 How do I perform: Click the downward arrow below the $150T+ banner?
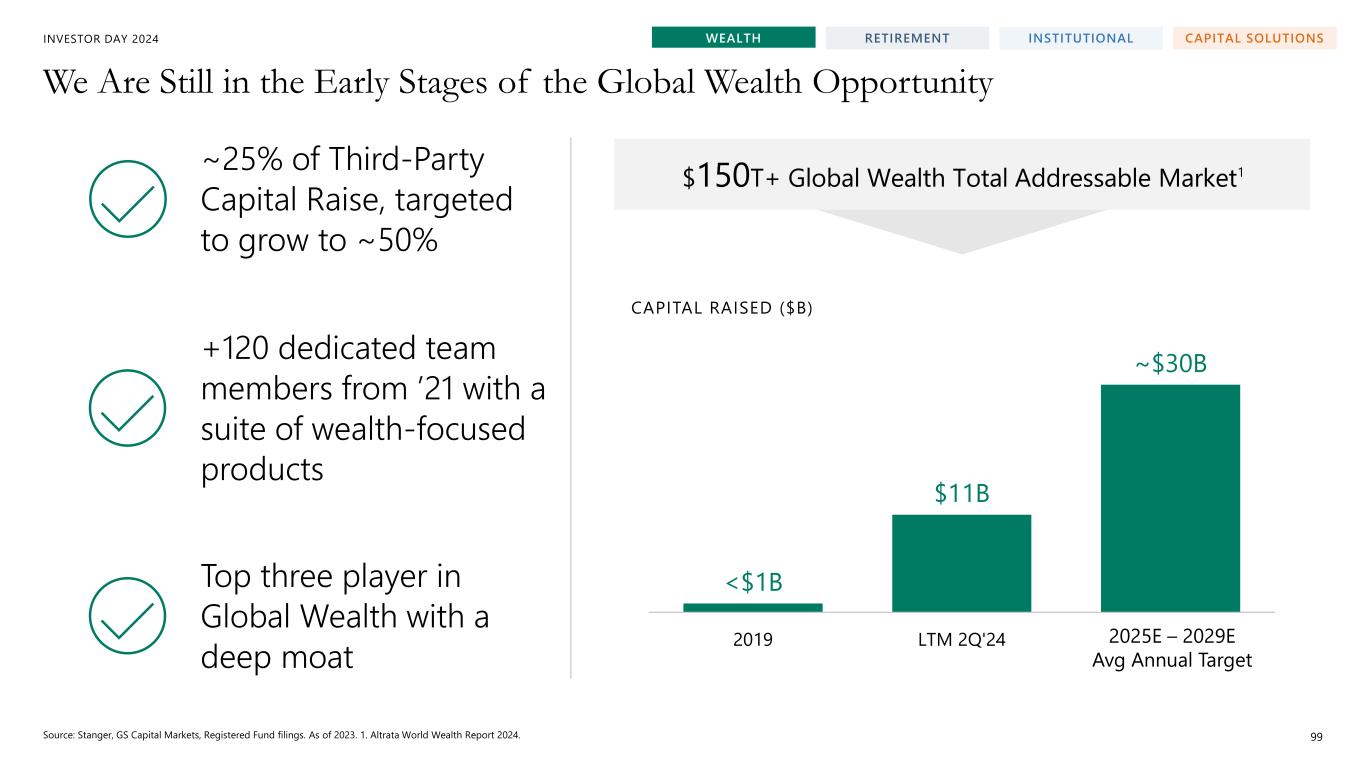pyautogui.click(x=961, y=230)
